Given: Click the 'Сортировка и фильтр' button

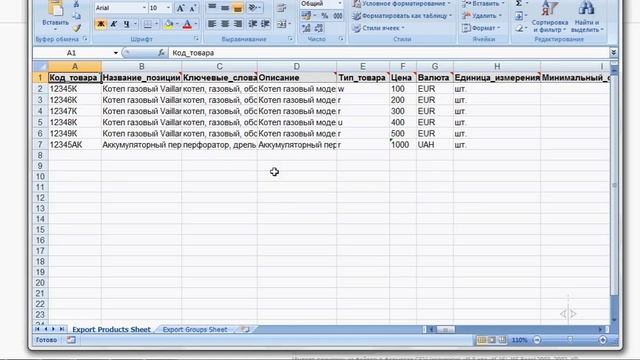Looking at the screenshot, I should coord(549,16).
